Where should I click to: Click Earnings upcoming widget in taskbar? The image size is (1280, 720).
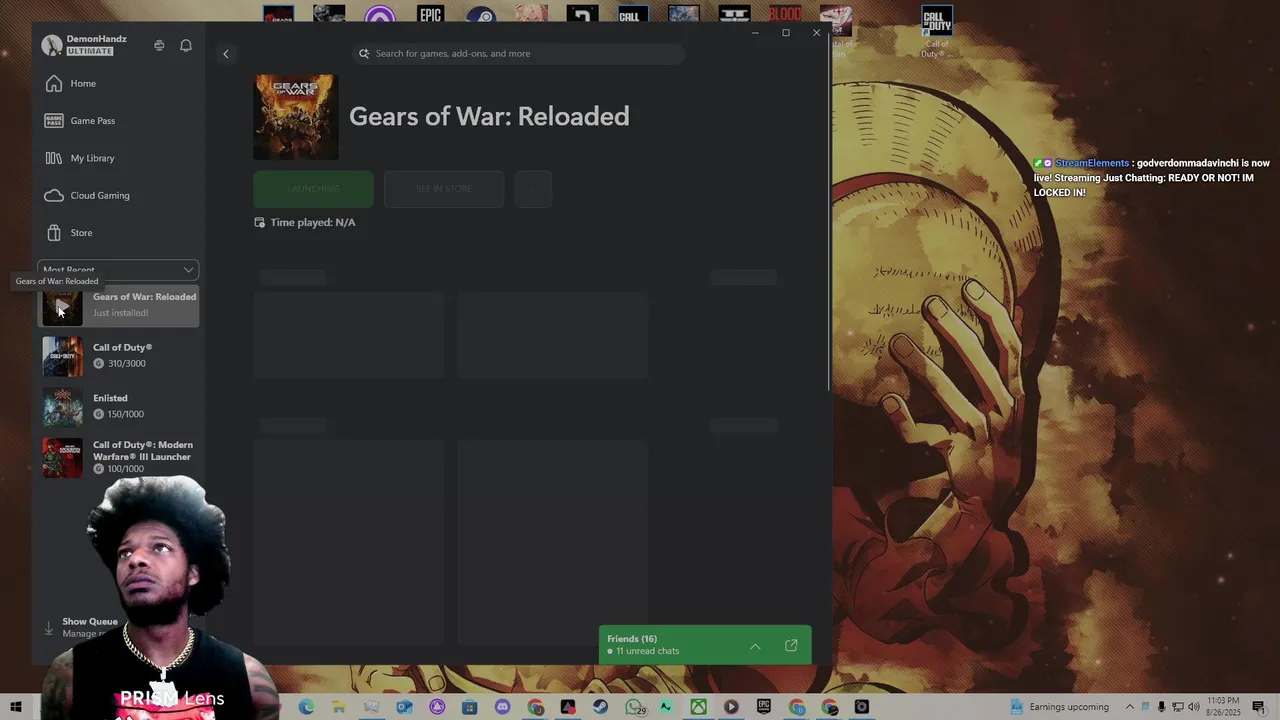tap(1059, 707)
